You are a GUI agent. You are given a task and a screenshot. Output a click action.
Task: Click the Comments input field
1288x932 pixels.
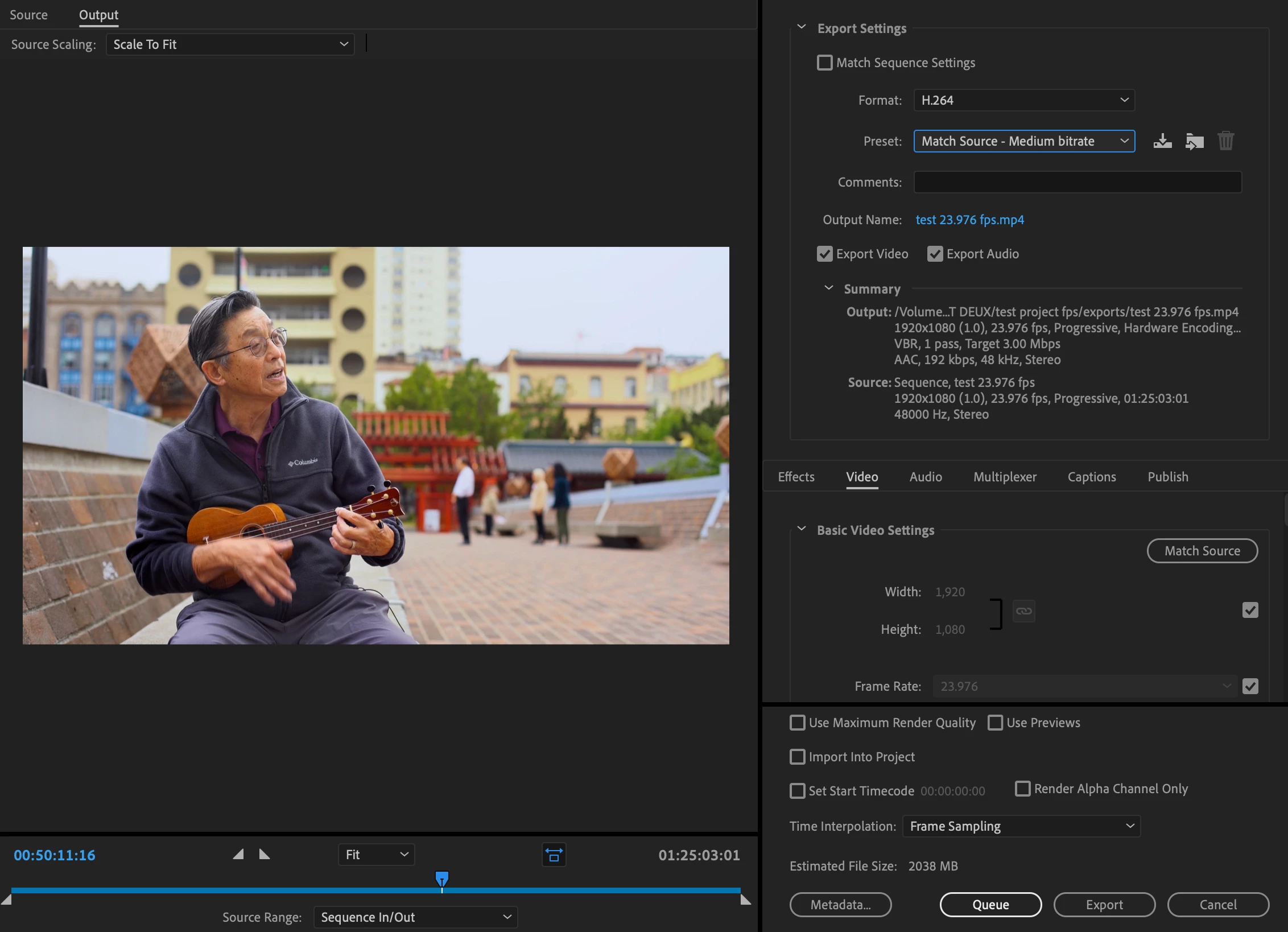tap(1077, 182)
